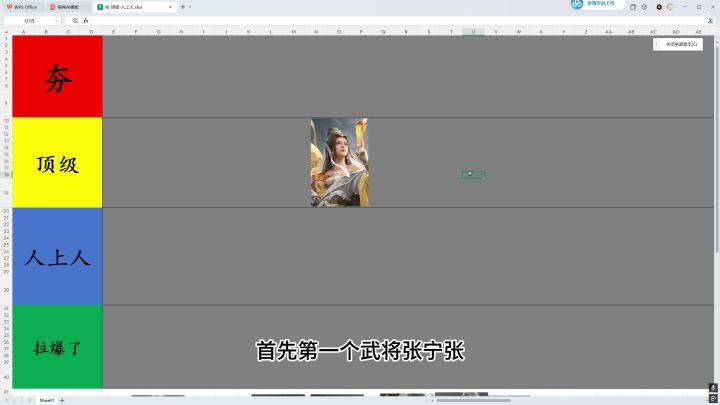The image size is (720, 405).
Task: Select column E header
Action: (113, 32)
